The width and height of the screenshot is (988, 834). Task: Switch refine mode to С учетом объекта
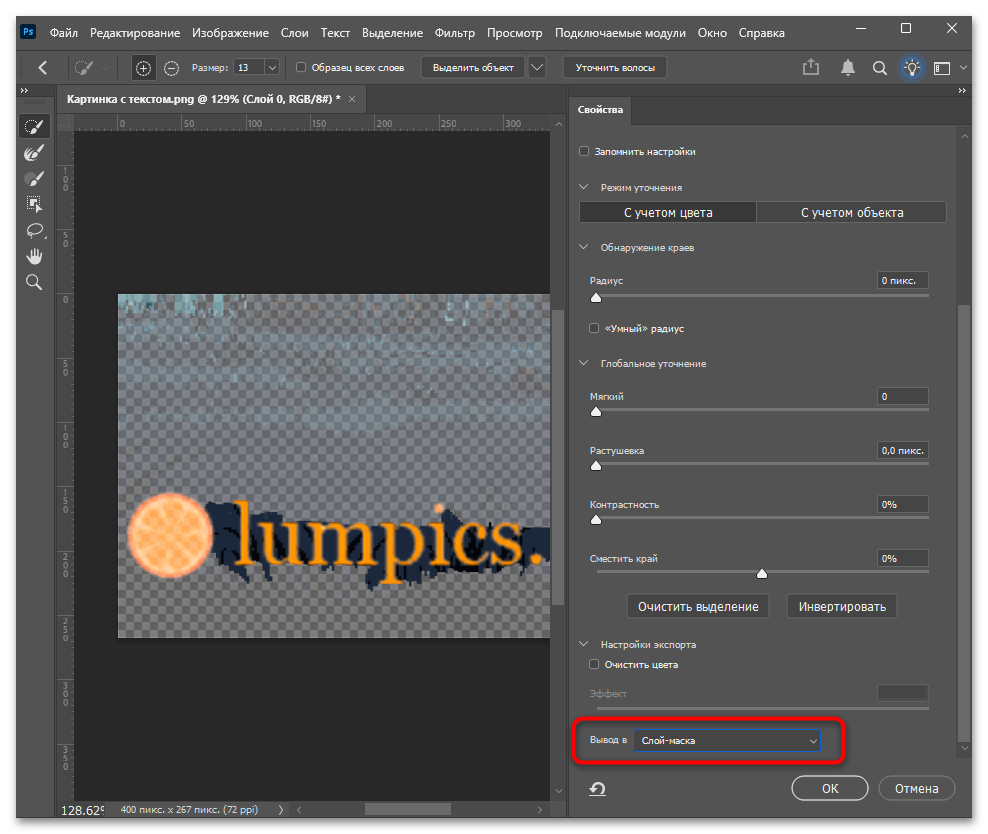pyautogui.click(x=852, y=213)
